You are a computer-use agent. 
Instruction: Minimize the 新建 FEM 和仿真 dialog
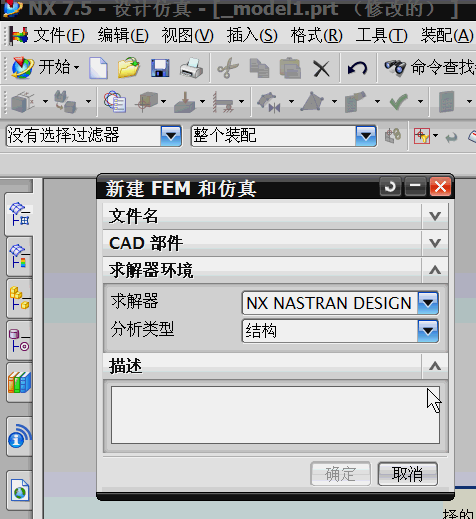(x=415, y=186)
